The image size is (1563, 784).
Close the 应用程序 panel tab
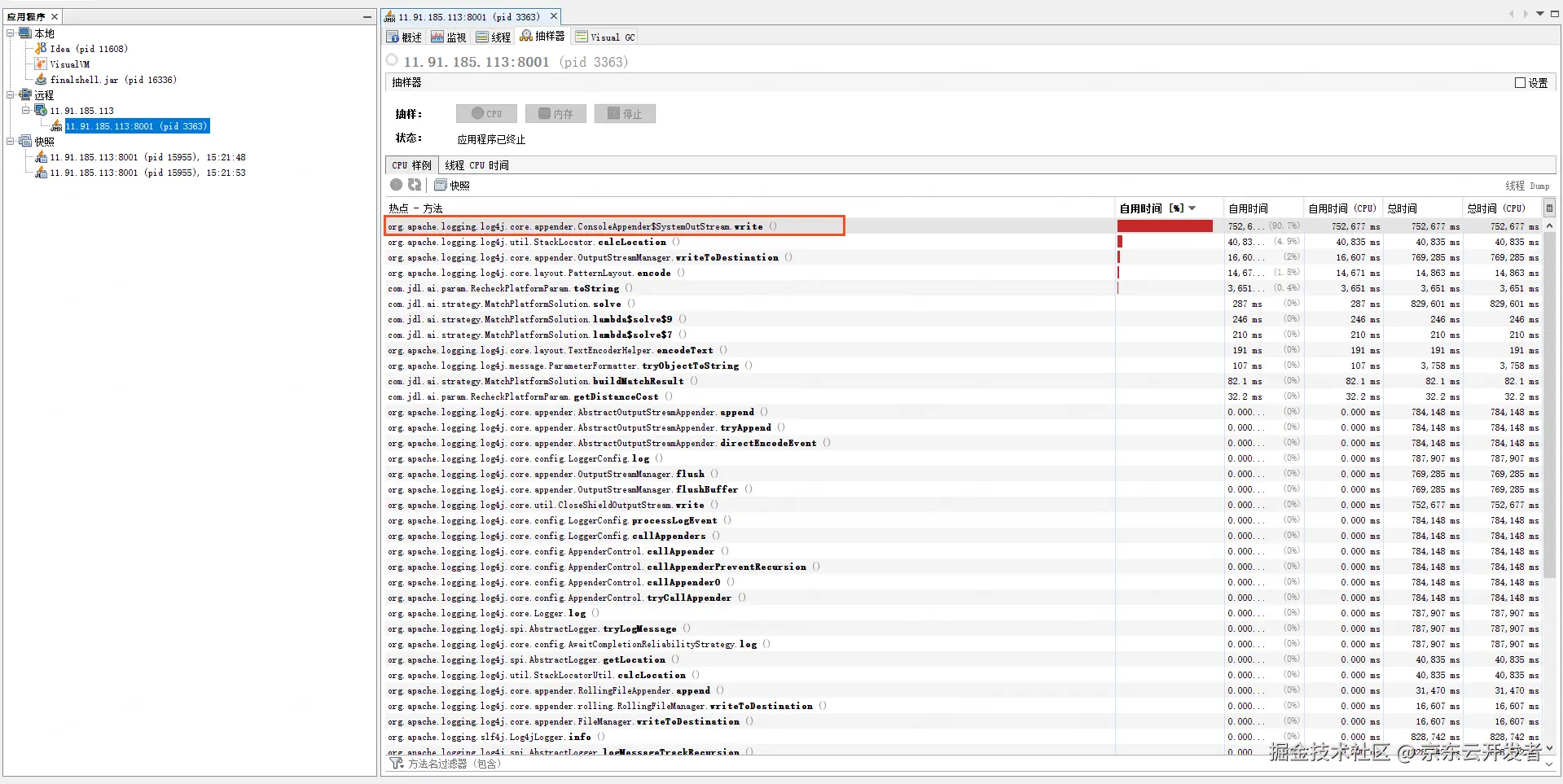tap(55, 16)
